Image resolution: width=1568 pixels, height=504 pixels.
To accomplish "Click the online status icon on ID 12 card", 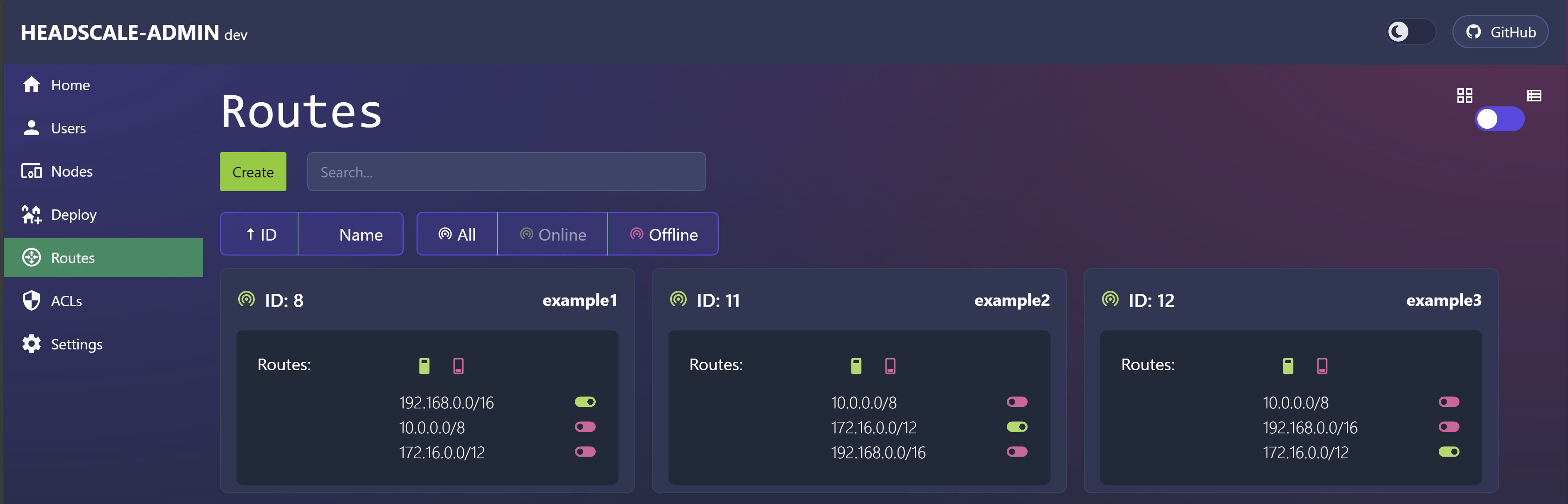I will [x=1109, y=299].
